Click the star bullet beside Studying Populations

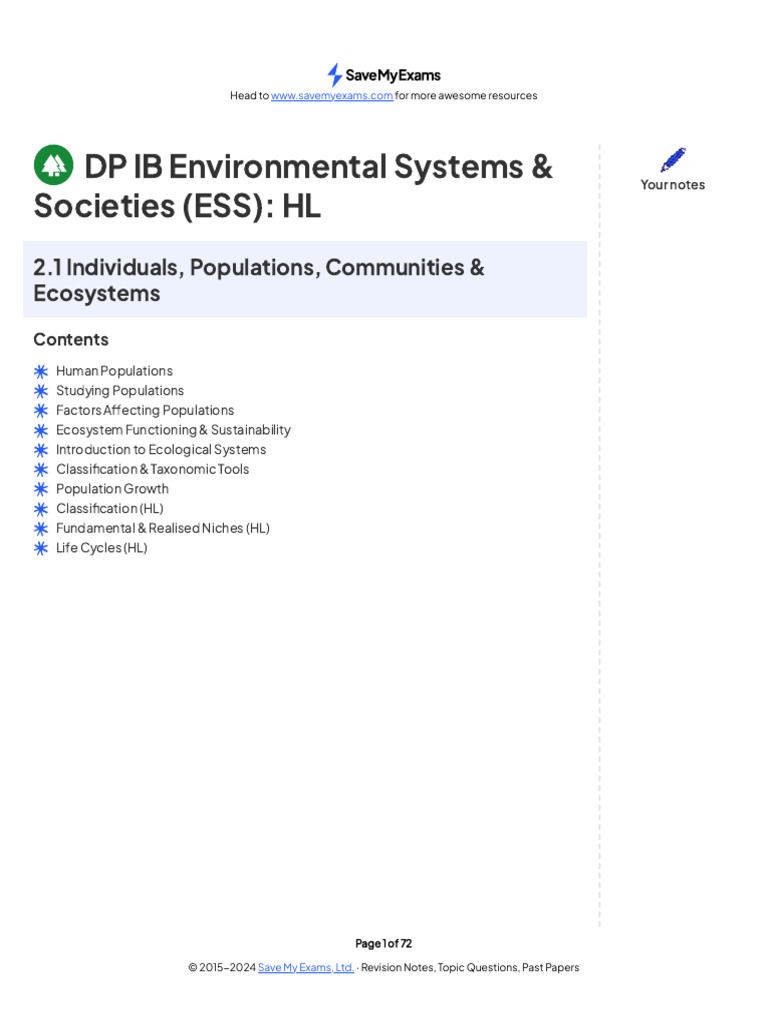point(40,391)
